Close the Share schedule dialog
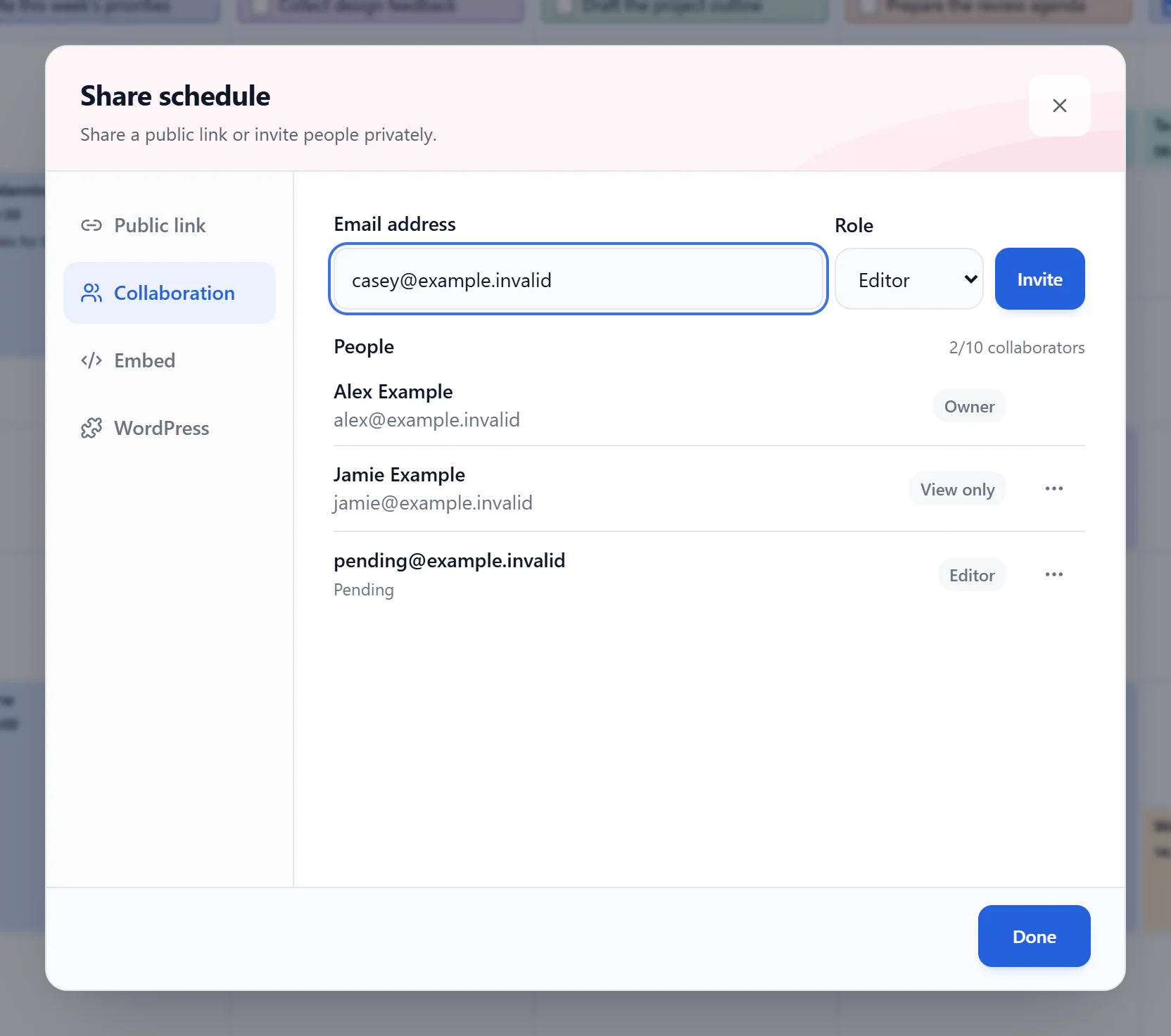1171x1036 pixels. (x=1059, y=106)
